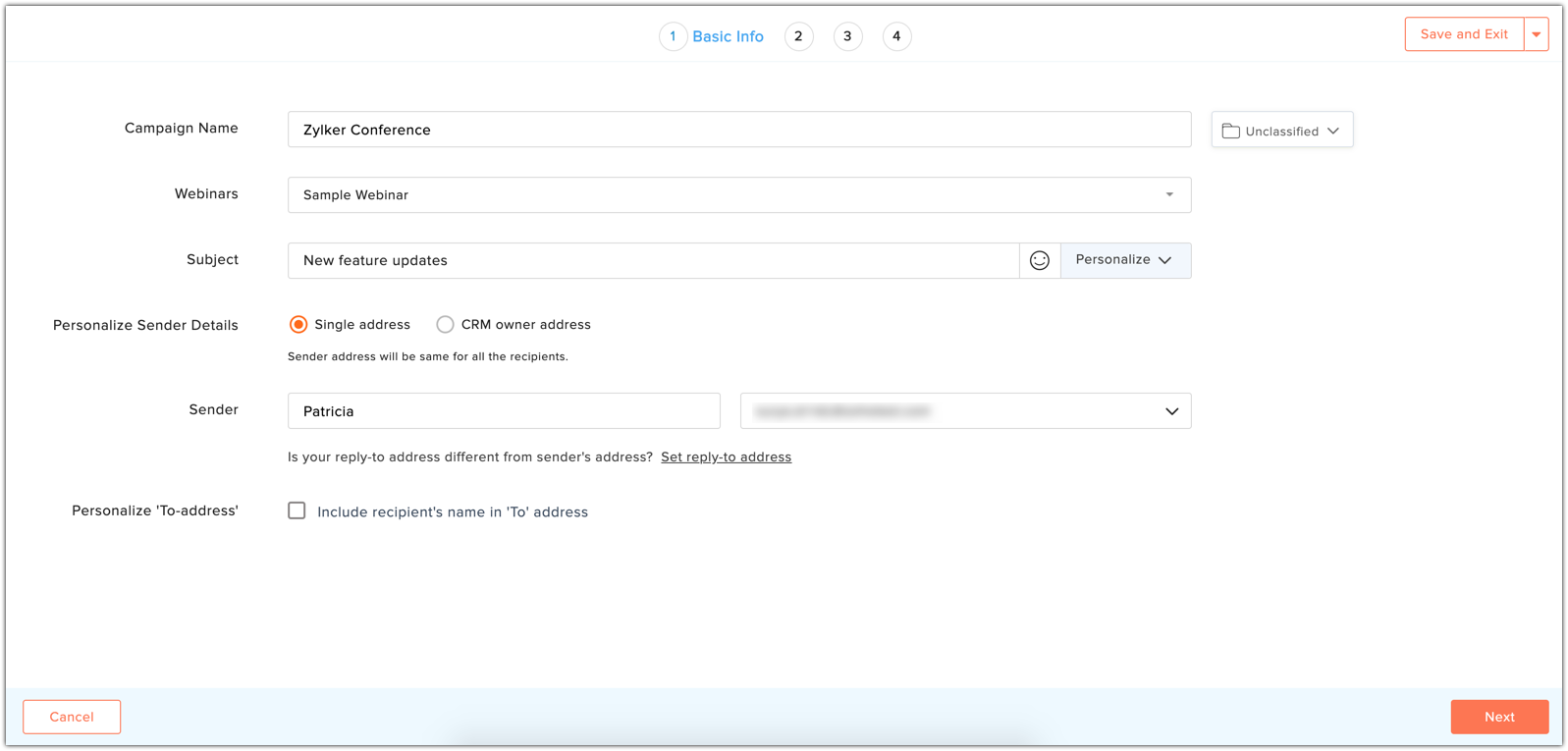Jump to step 2 in wizard
The image size is (1568, 751).
pos(798,36)
